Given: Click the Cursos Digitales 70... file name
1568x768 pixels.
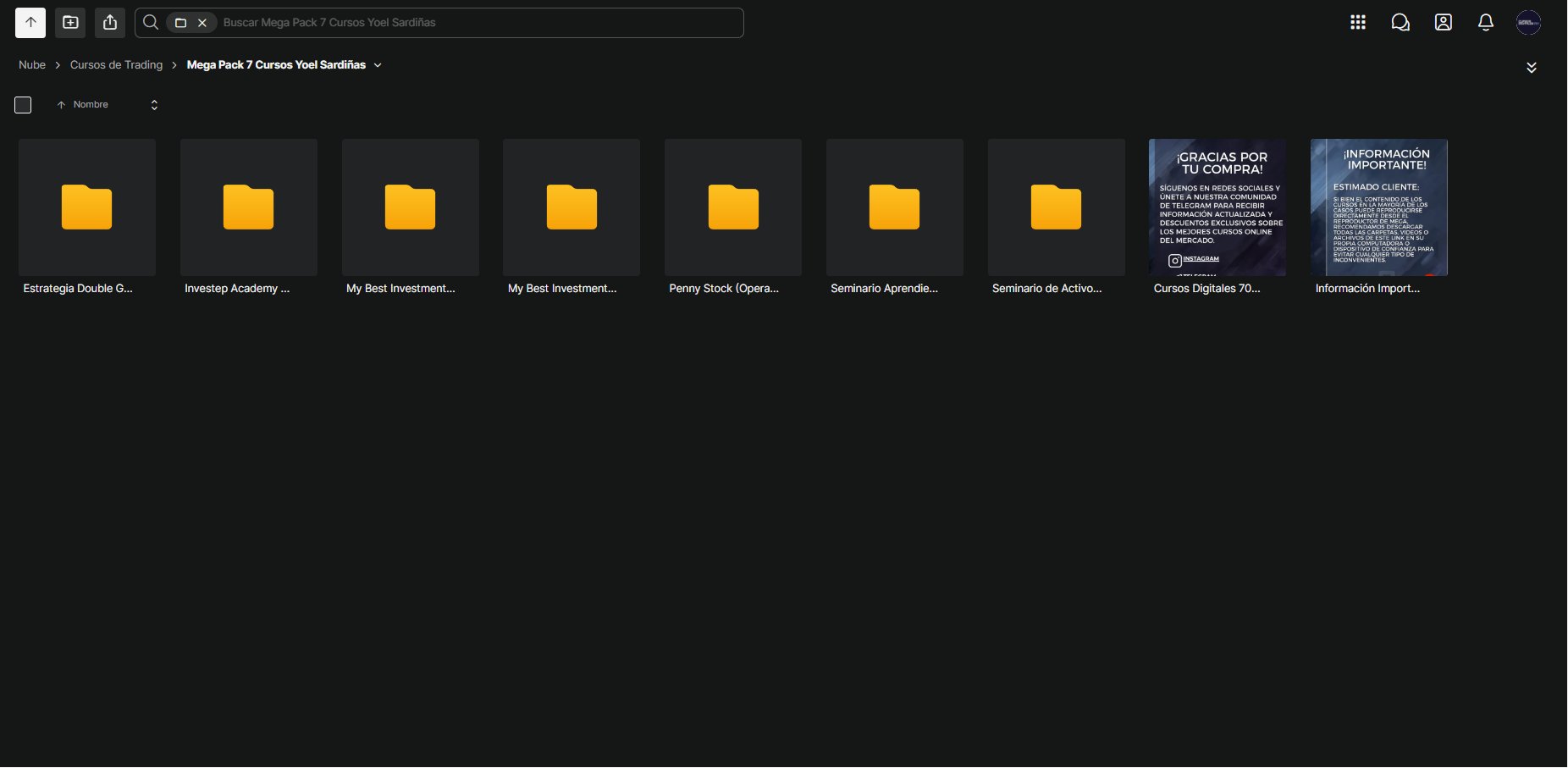Looking at the screenshot, I should [x=1207, y=289].
